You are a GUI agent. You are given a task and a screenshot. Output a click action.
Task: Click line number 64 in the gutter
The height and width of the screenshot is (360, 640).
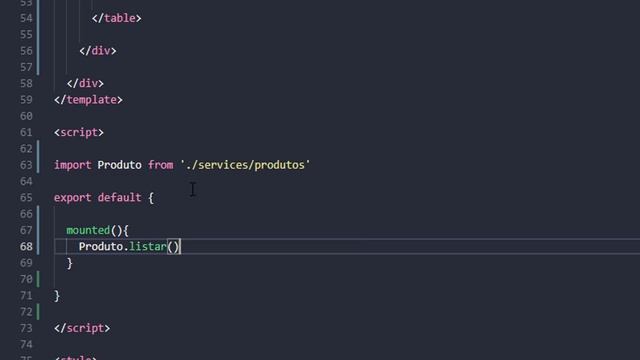[x=26, y=182]
